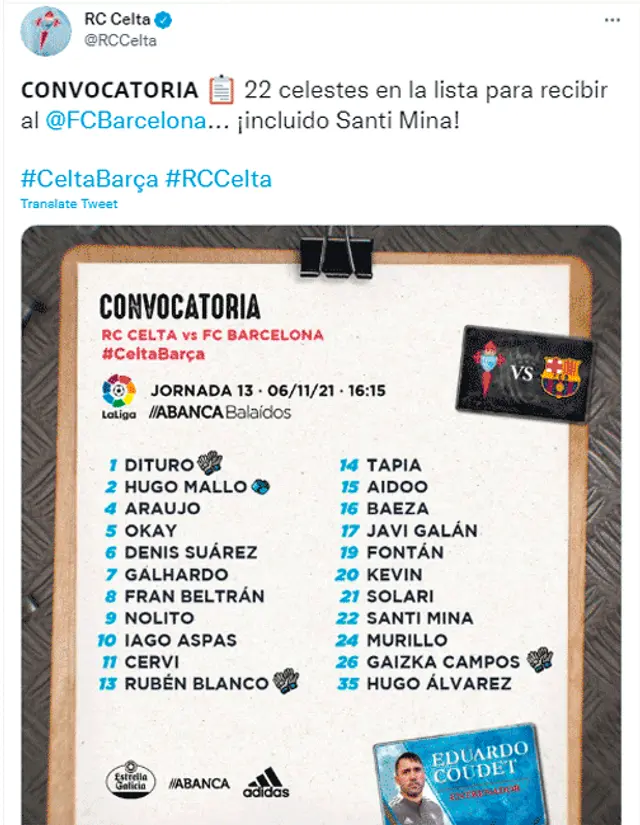Click the Estrella Galicia sponsor logo

(130, 780)
